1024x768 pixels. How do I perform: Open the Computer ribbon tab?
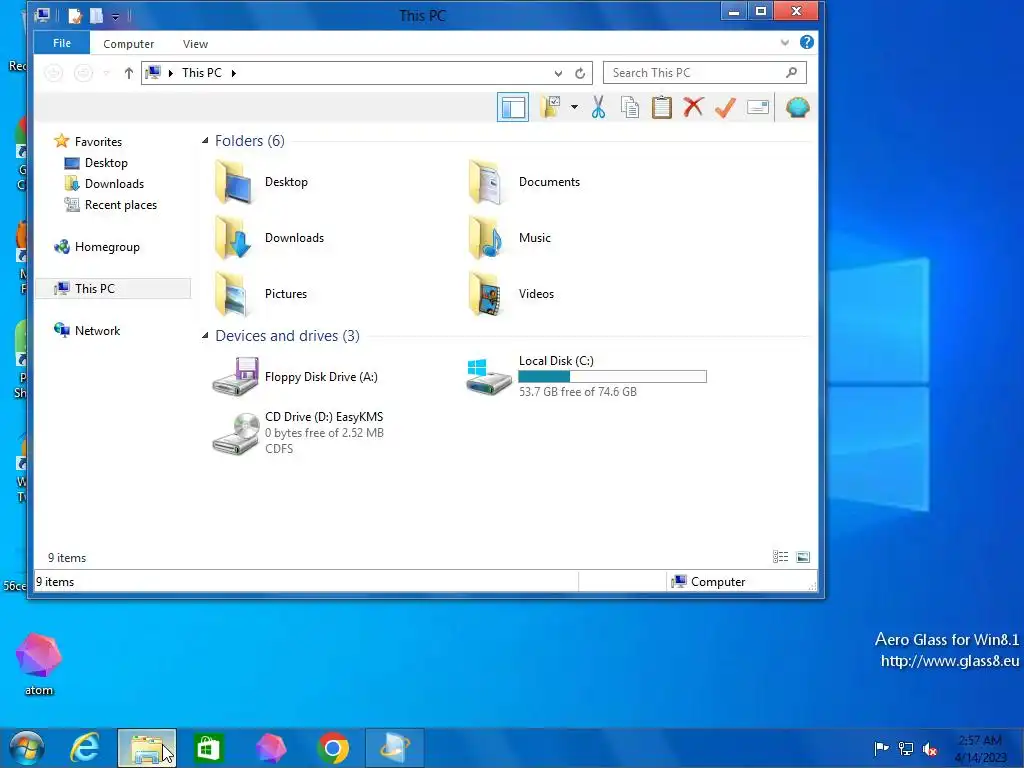tap(129, 44)
